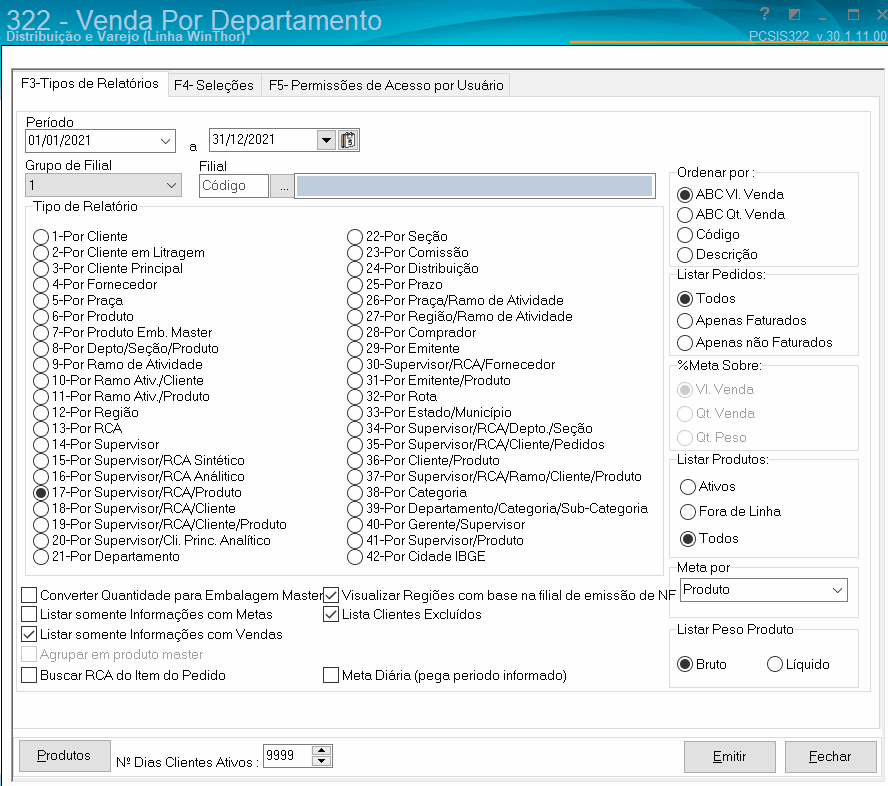Open the Meta por Produto combo box

763,590
